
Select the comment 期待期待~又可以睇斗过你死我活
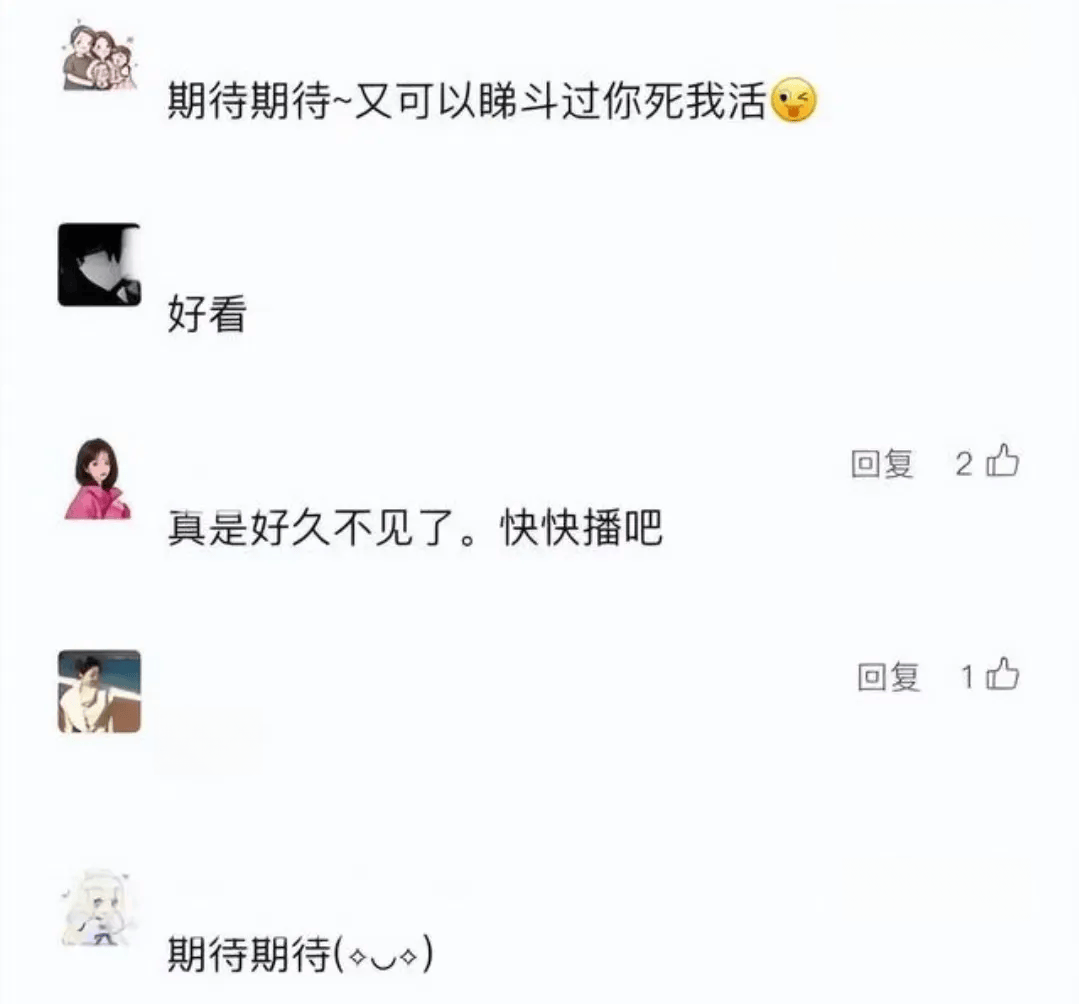click(x=467, y=101)
